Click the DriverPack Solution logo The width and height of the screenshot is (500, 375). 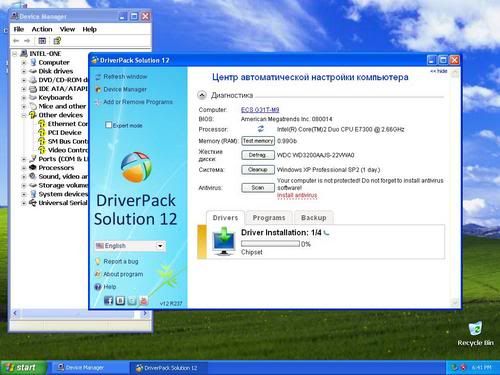pyautogui.click(x=136, y=167)
